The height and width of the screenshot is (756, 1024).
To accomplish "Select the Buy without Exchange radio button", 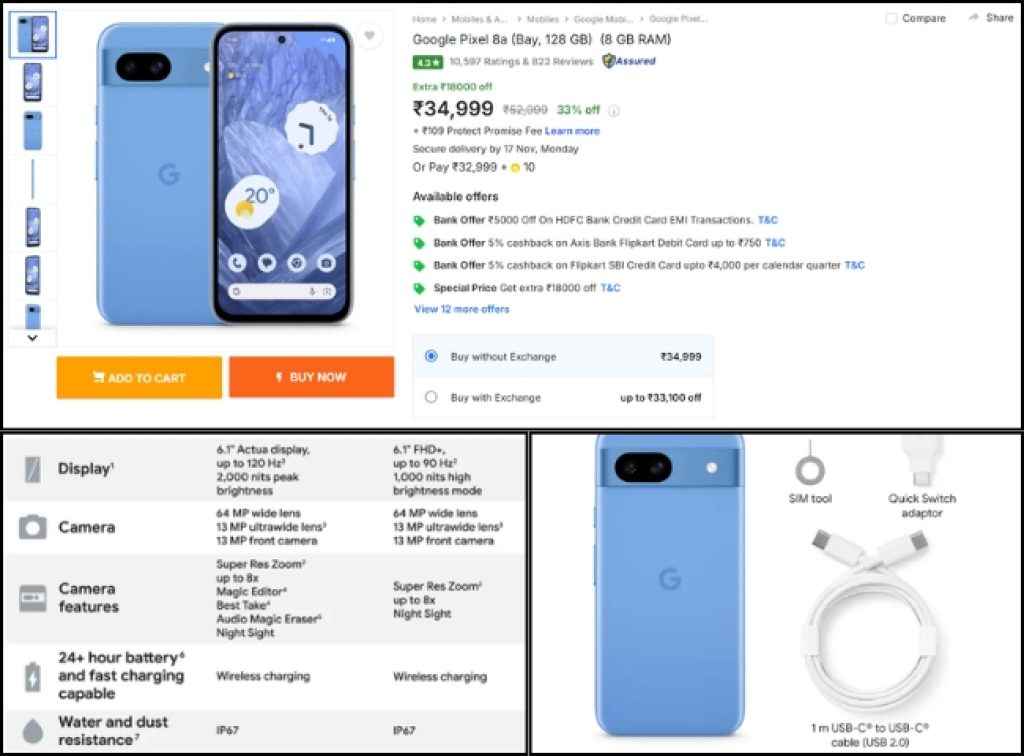I will pos(430,356).
